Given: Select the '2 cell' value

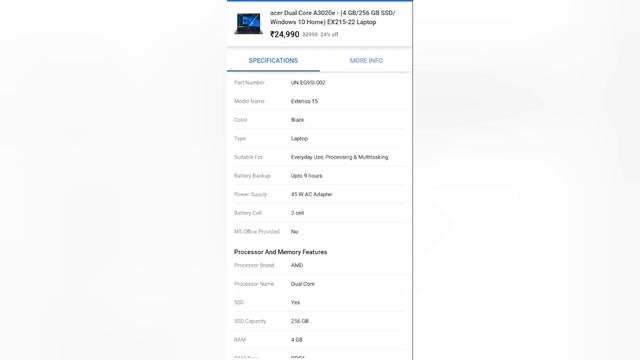Looking at the screenshot, I should point(297,213).
